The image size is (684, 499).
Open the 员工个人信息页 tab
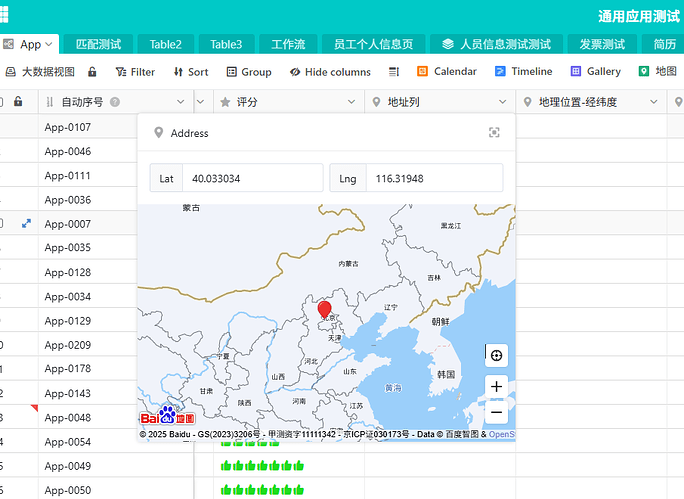pyautogui.click(x=373, y=44)
